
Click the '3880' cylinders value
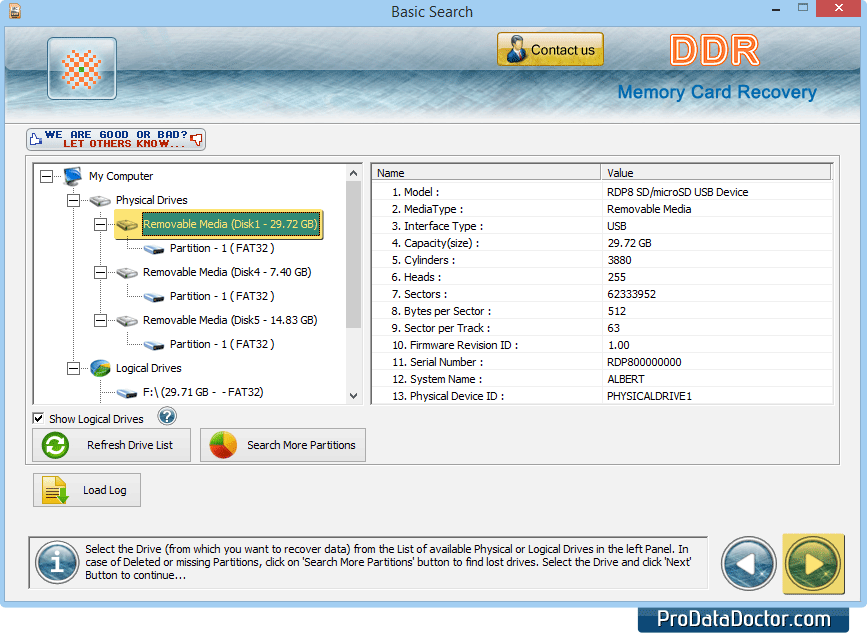coord(619,260)
